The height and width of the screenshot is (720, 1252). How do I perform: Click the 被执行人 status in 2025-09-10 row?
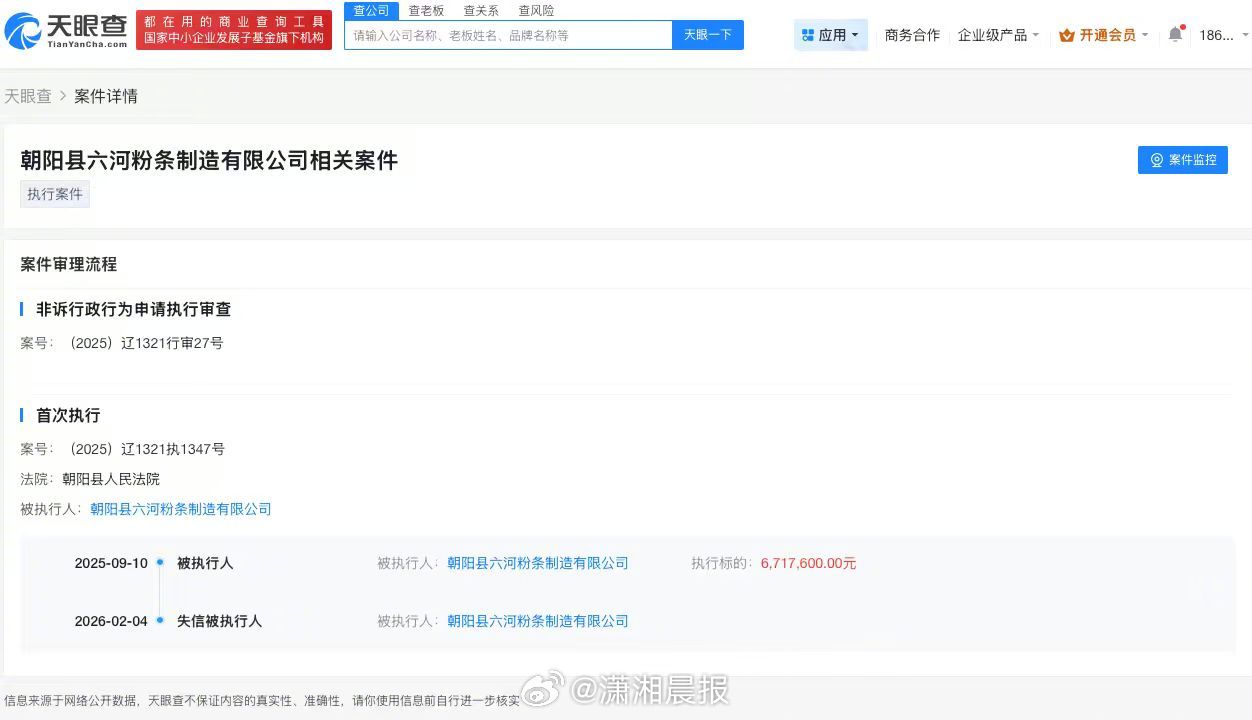pyautogui.click(x=205, y=563)
